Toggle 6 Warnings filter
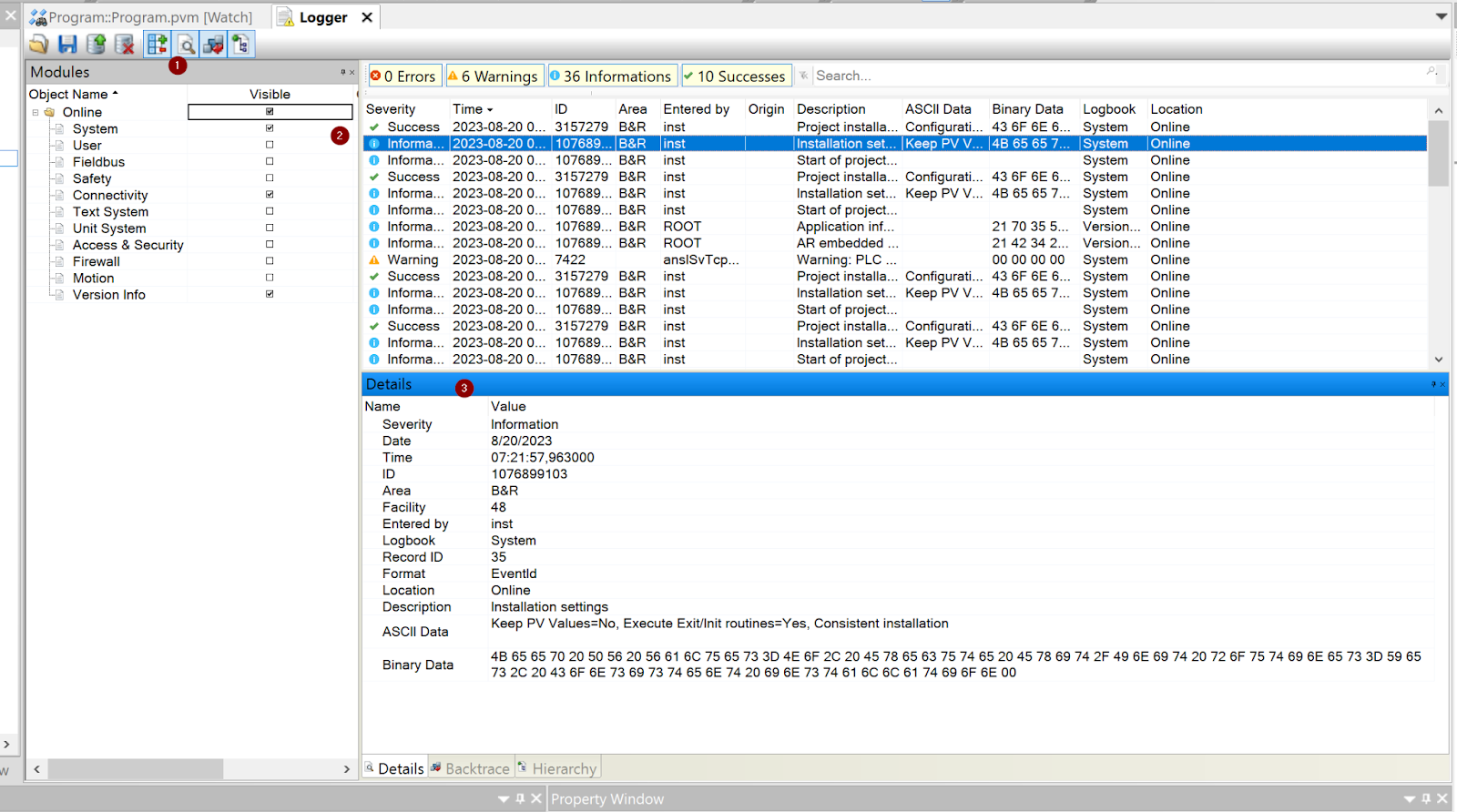This screenshot has height=812, width=1457. point(494,76)
